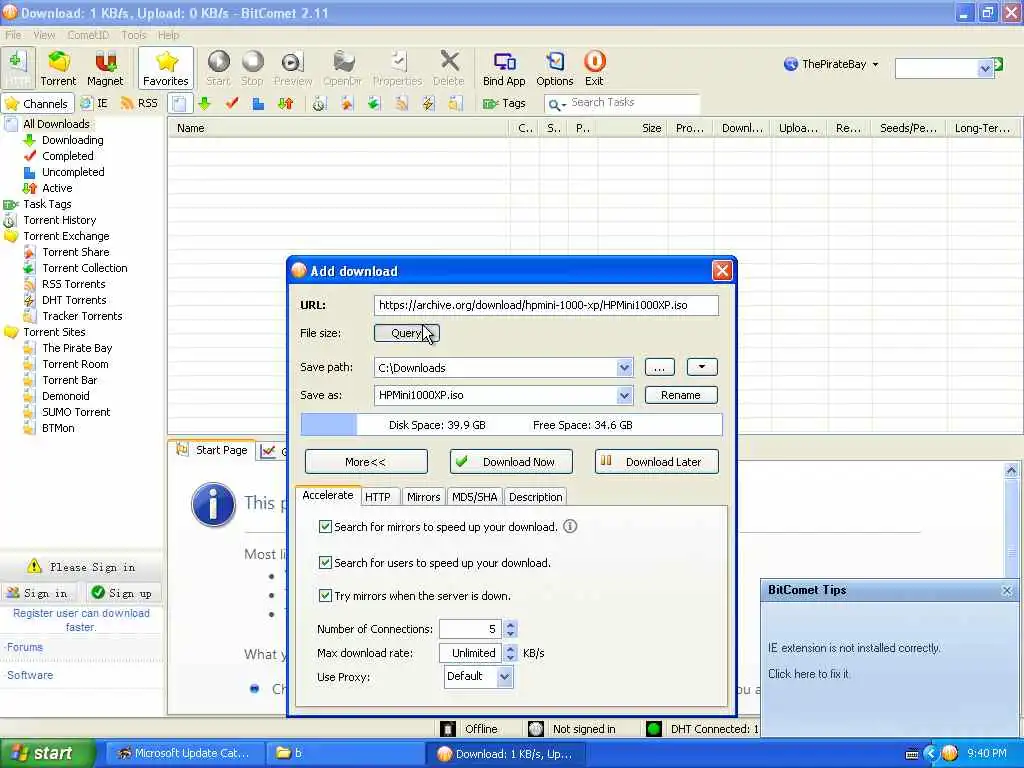Click the Exit power icon
This screenshot has width=1024, height=768.
tap(594, 68)
